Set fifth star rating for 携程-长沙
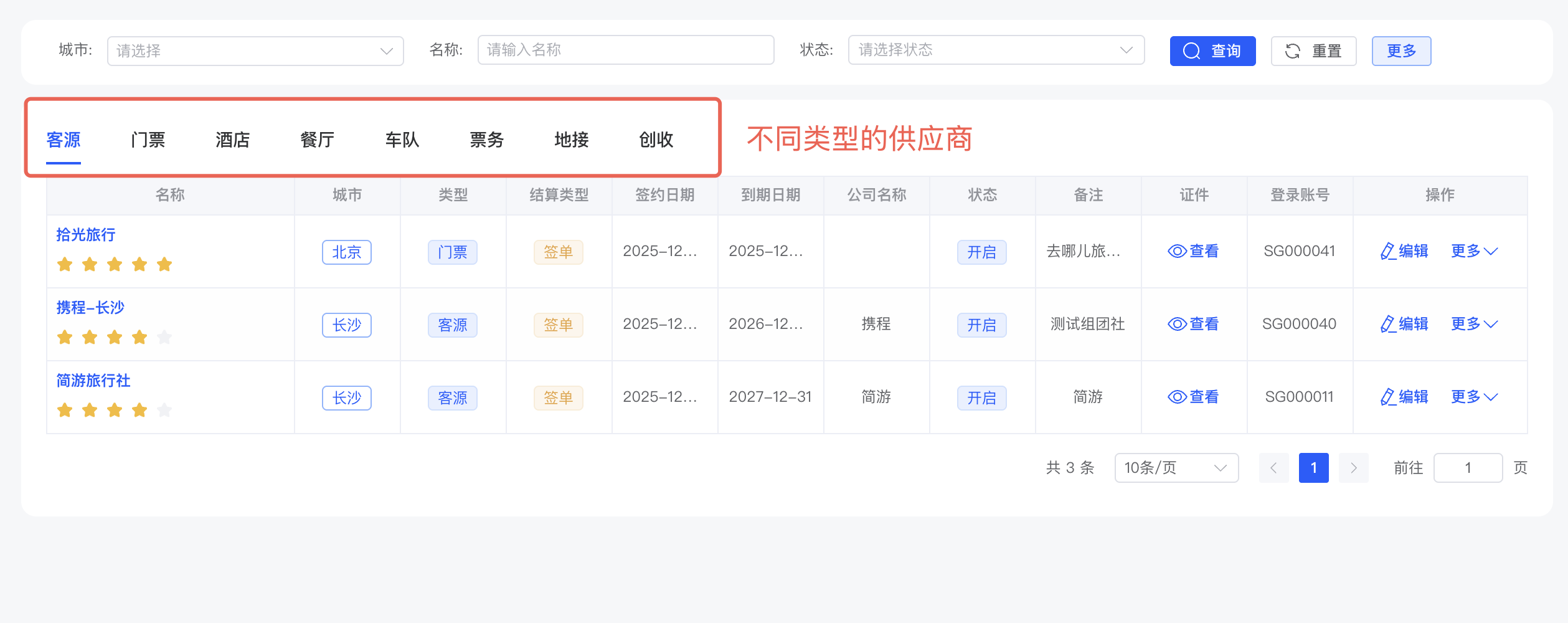The image size is (1568, 623). 164,338
